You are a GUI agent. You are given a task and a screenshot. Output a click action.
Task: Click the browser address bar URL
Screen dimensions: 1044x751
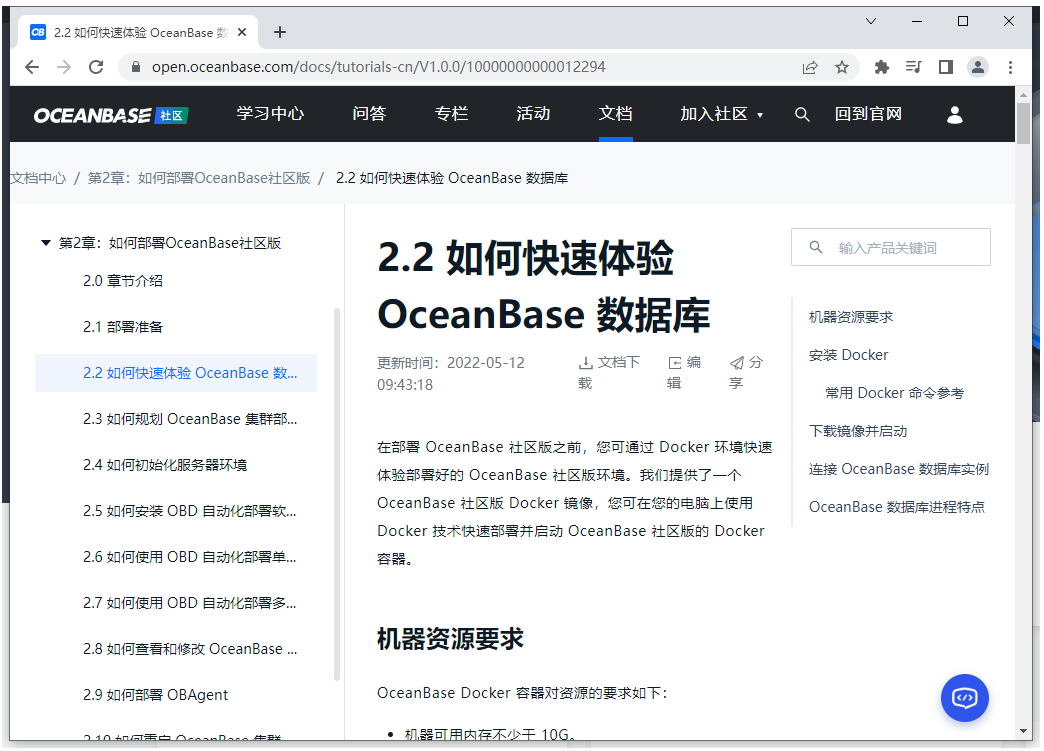tap(378, 67)
